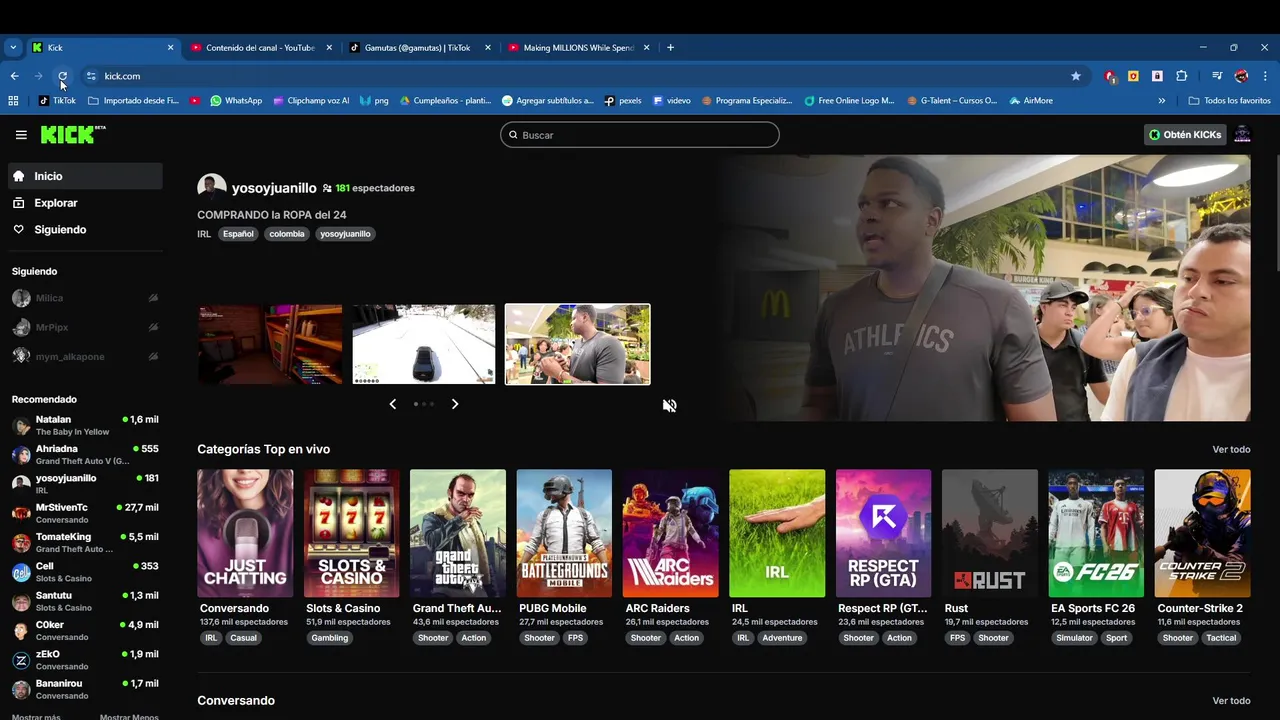Unmute the featured stream preview
Viewport: 1280px width, 720px height.
(669, 405)
